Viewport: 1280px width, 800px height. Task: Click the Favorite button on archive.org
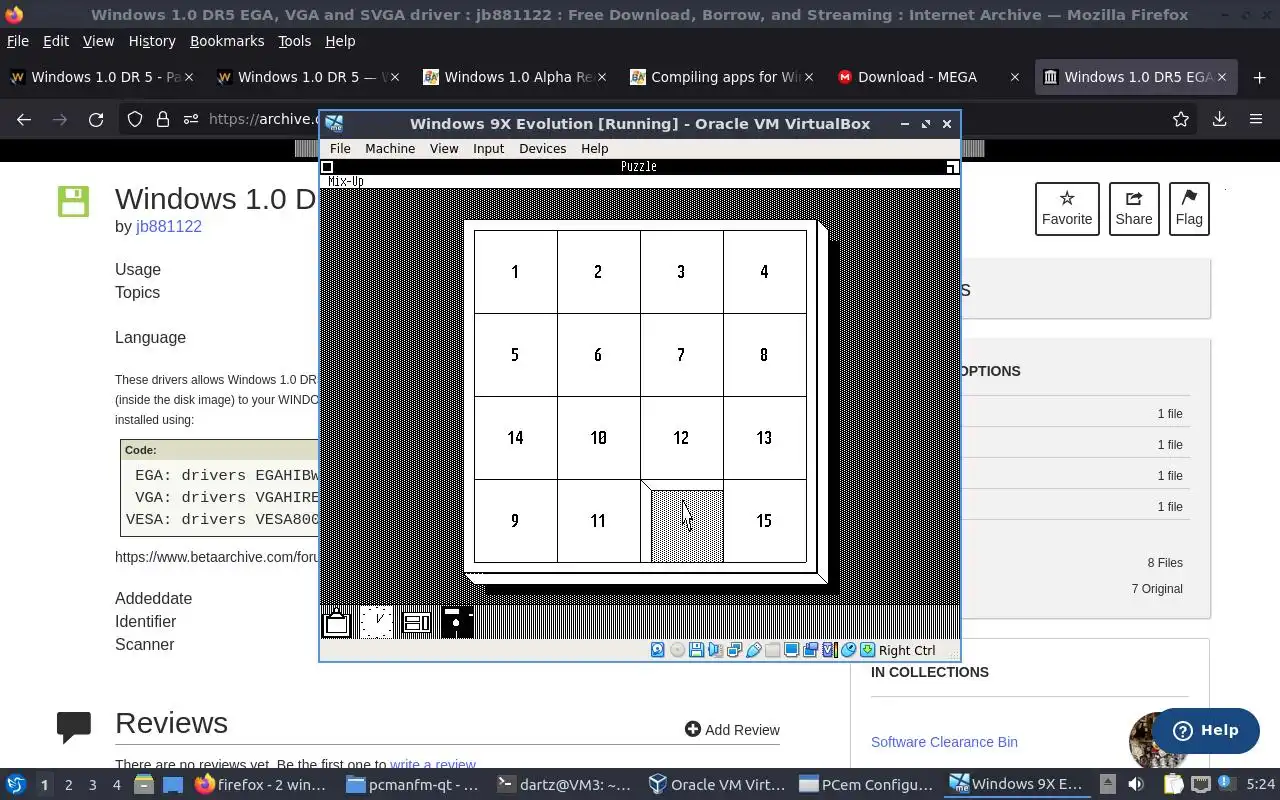pos(1067,209)
